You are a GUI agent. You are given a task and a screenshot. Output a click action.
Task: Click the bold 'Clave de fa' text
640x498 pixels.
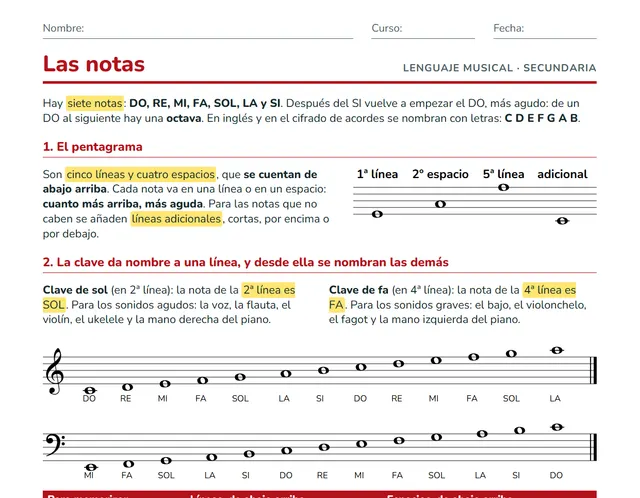358,290
